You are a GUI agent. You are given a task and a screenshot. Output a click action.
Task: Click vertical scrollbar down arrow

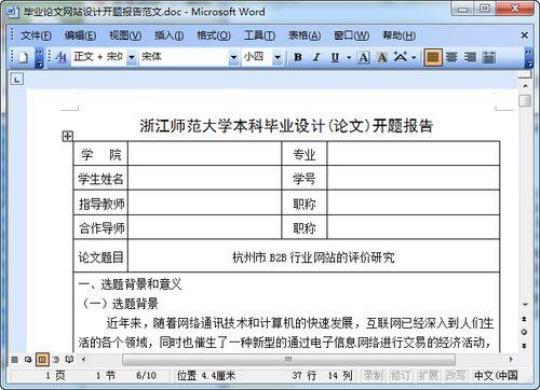pos(525,304)
